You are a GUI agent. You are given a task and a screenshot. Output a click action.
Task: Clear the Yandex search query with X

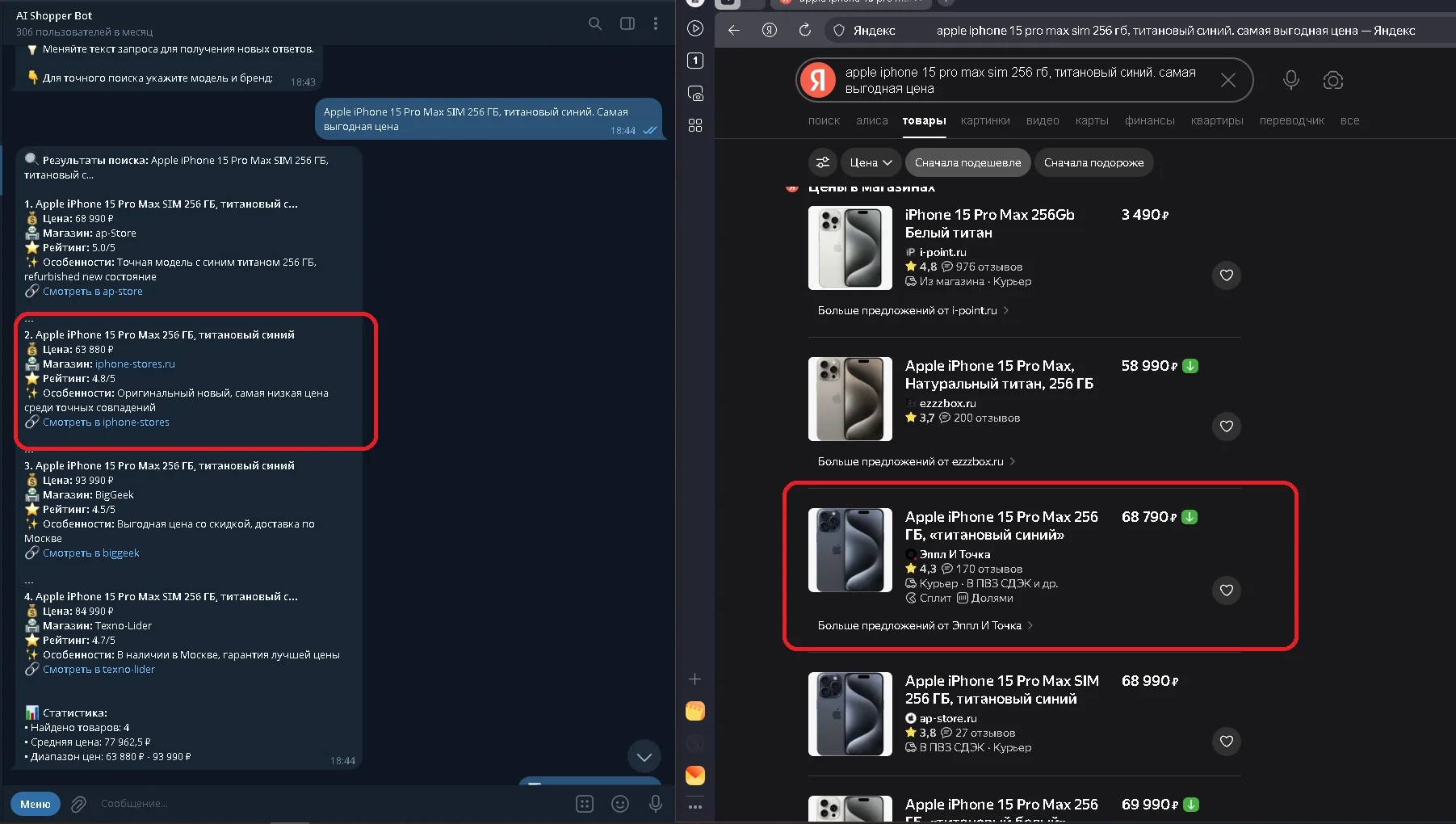[x=1227, y=80]
